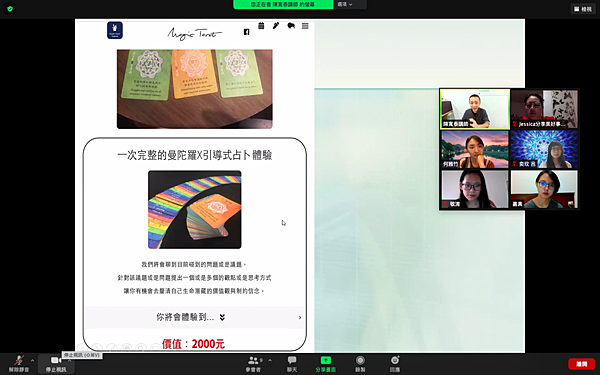Expand the arrow next to Participants
This screenshot has width=600, height=375.
point(270,360)
